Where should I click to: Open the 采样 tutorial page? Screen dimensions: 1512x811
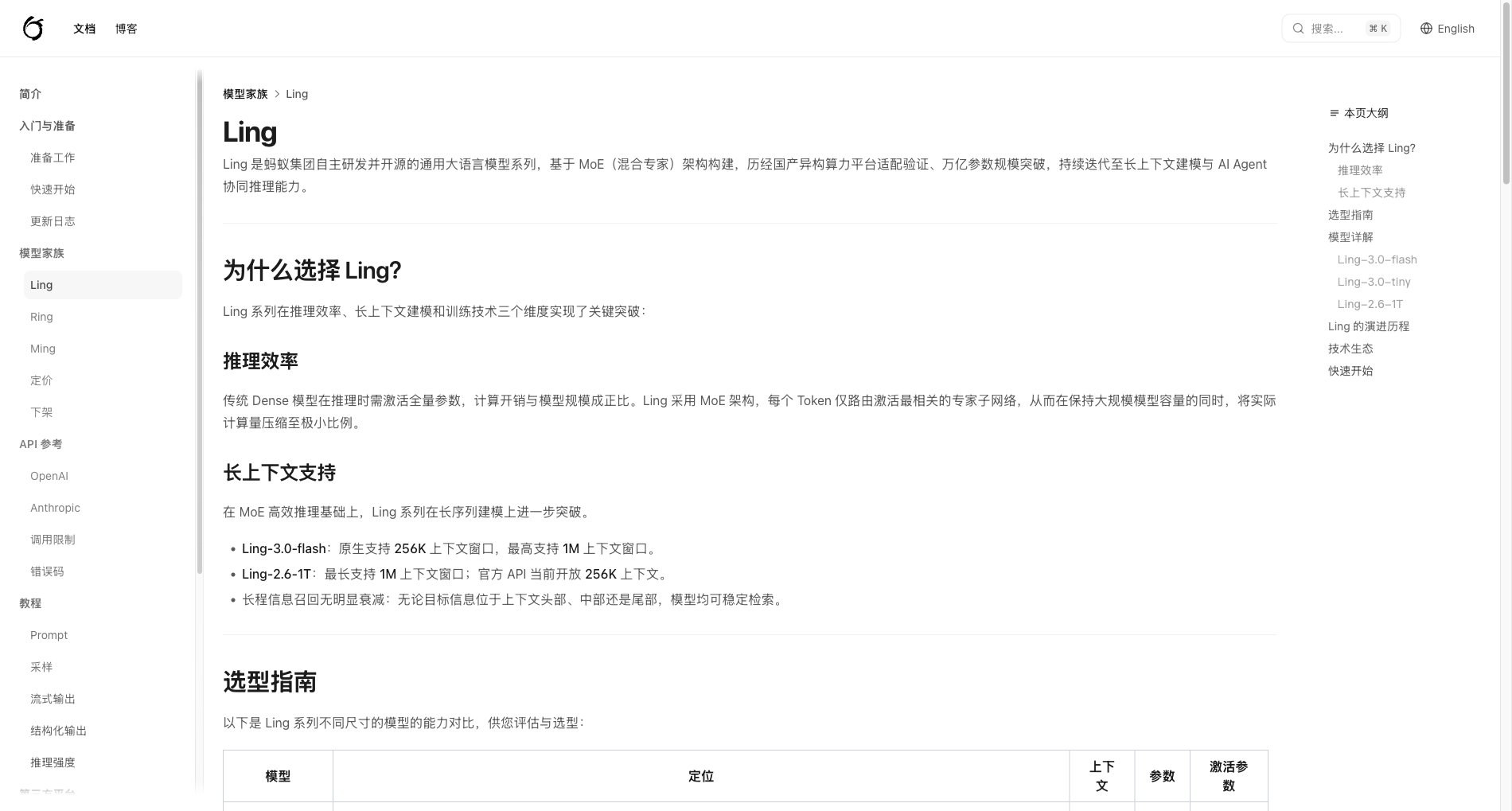tap(41, 667)
